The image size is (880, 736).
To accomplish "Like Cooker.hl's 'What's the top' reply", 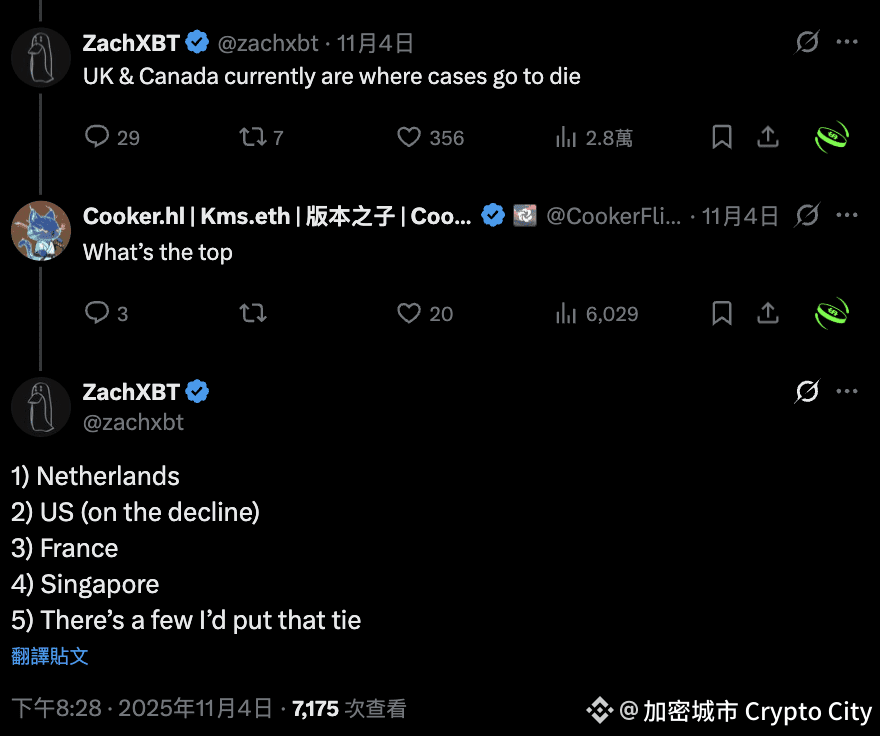I will click(x=408, y=313).
